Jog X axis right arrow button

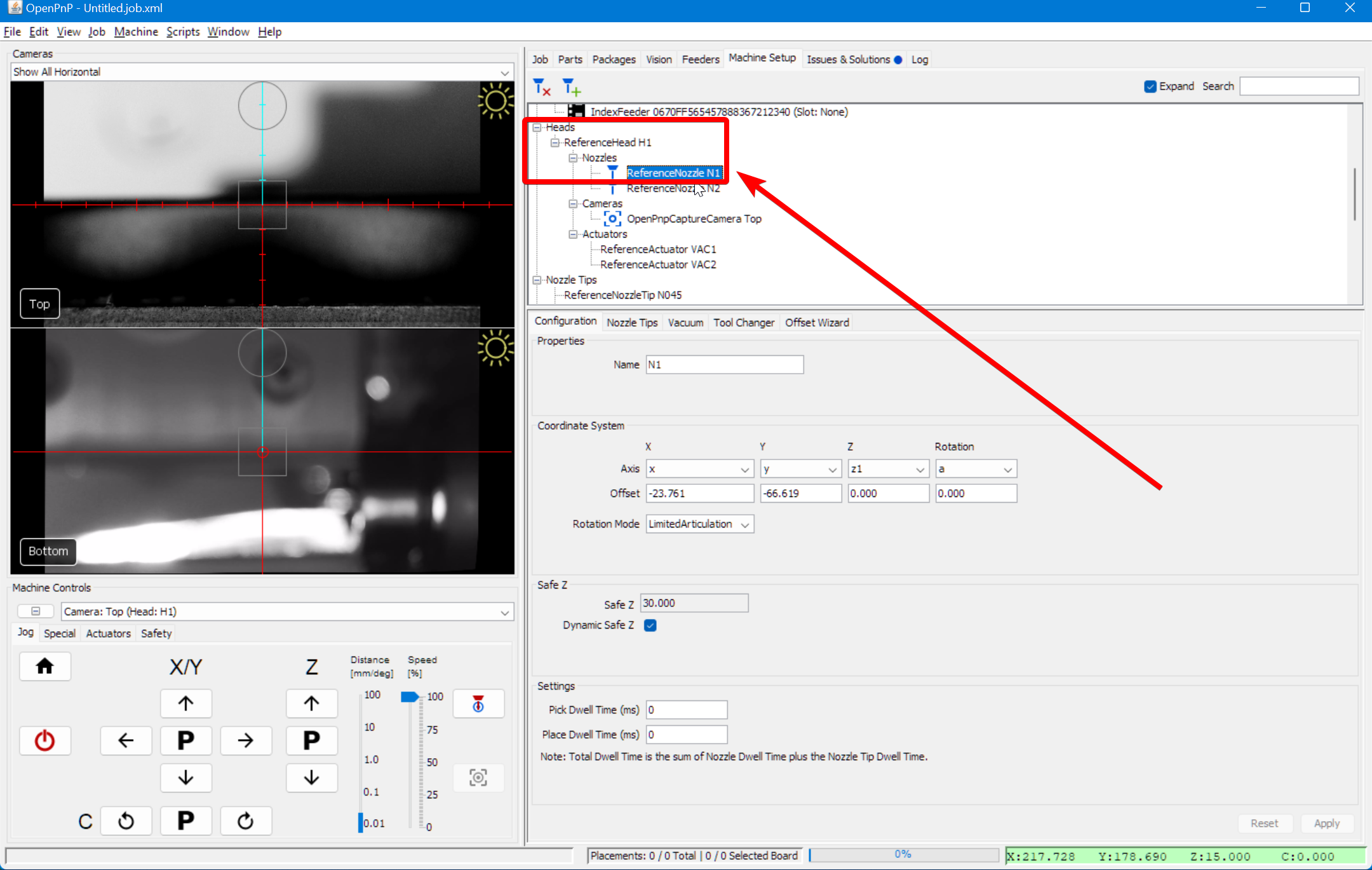click(x=246, y=740)
